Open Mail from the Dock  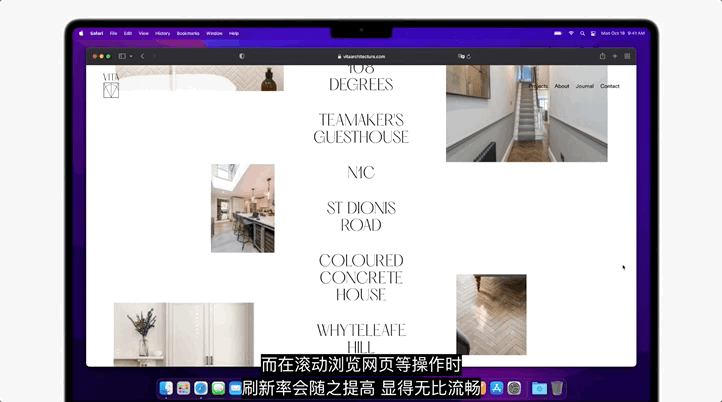coord(235,388)
